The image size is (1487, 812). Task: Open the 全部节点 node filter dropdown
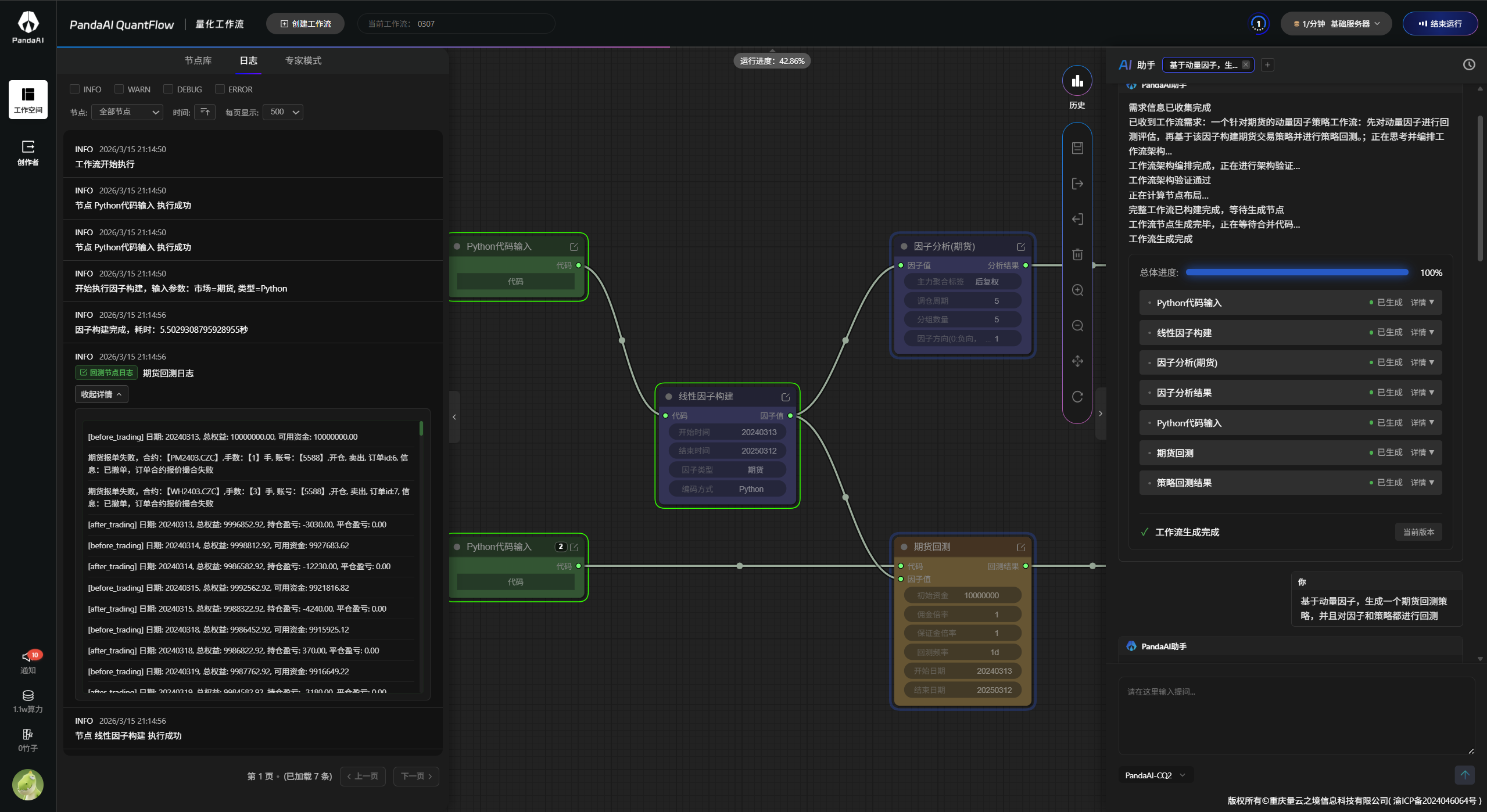127,112
